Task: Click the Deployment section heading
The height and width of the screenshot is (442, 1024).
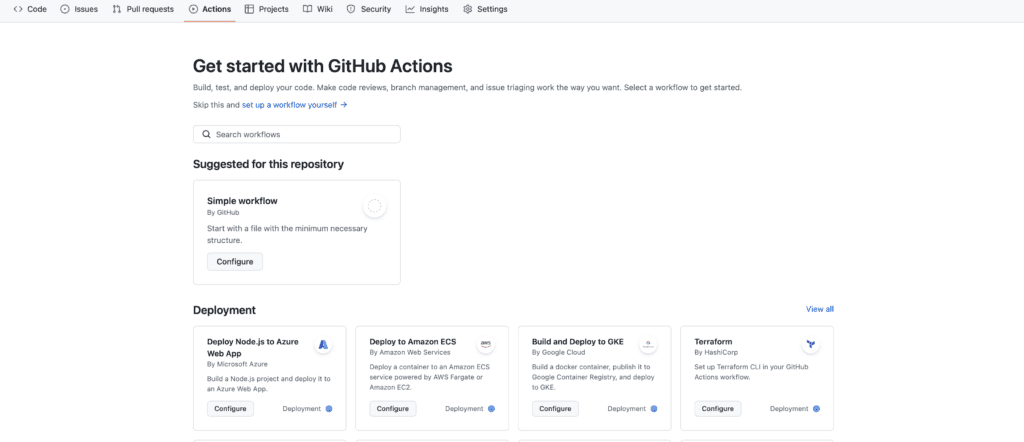Action: point(225,310)
